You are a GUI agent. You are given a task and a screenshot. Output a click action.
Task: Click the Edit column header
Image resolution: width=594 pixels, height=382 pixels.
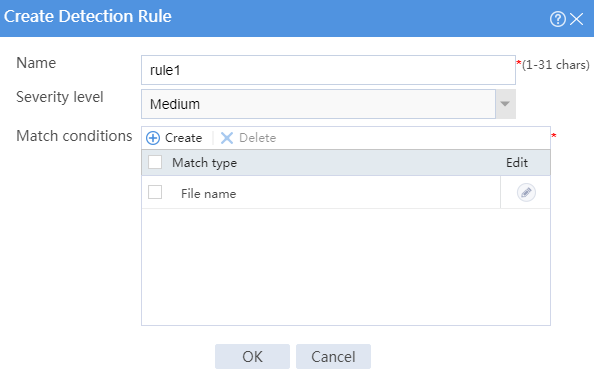coord(517,163)
